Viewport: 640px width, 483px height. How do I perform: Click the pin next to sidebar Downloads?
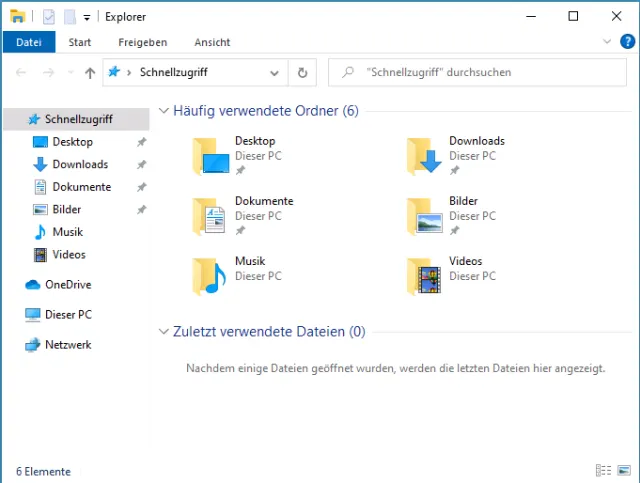click(x=141, y=165)
